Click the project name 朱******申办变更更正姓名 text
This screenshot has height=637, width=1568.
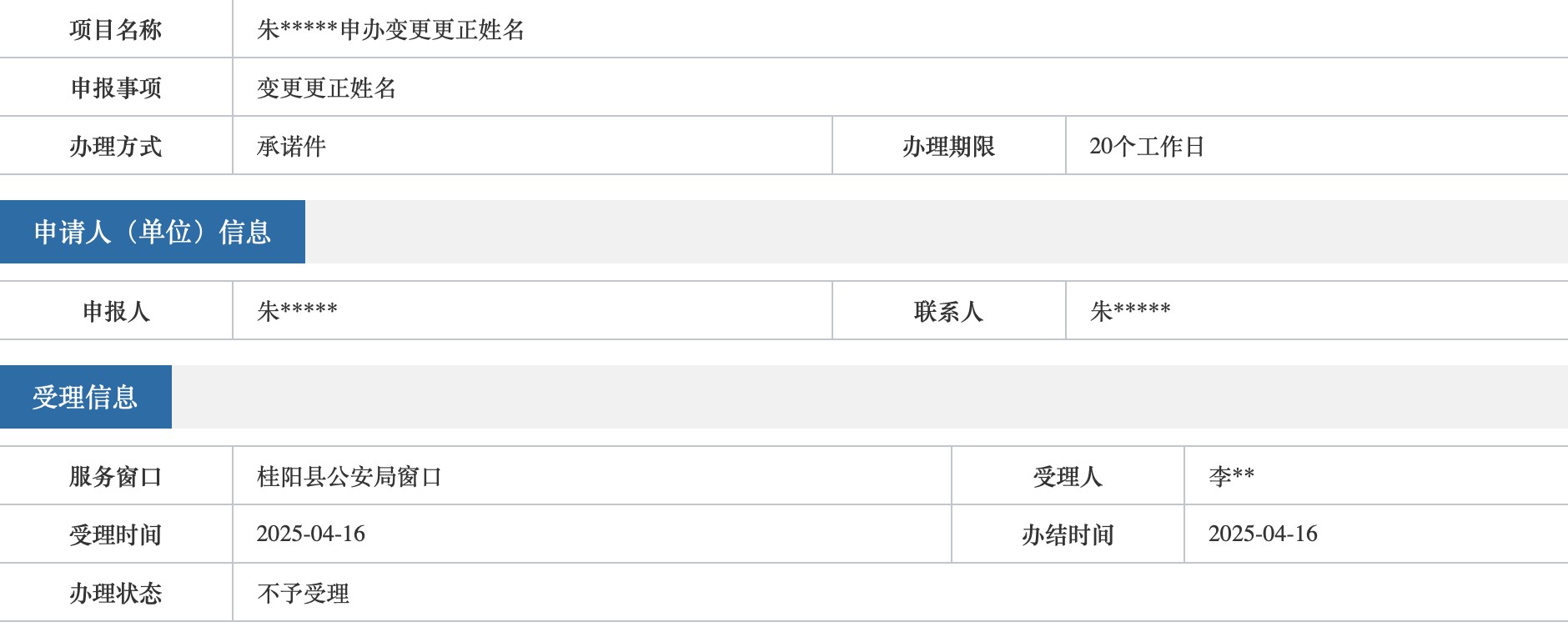click(390, 30)
